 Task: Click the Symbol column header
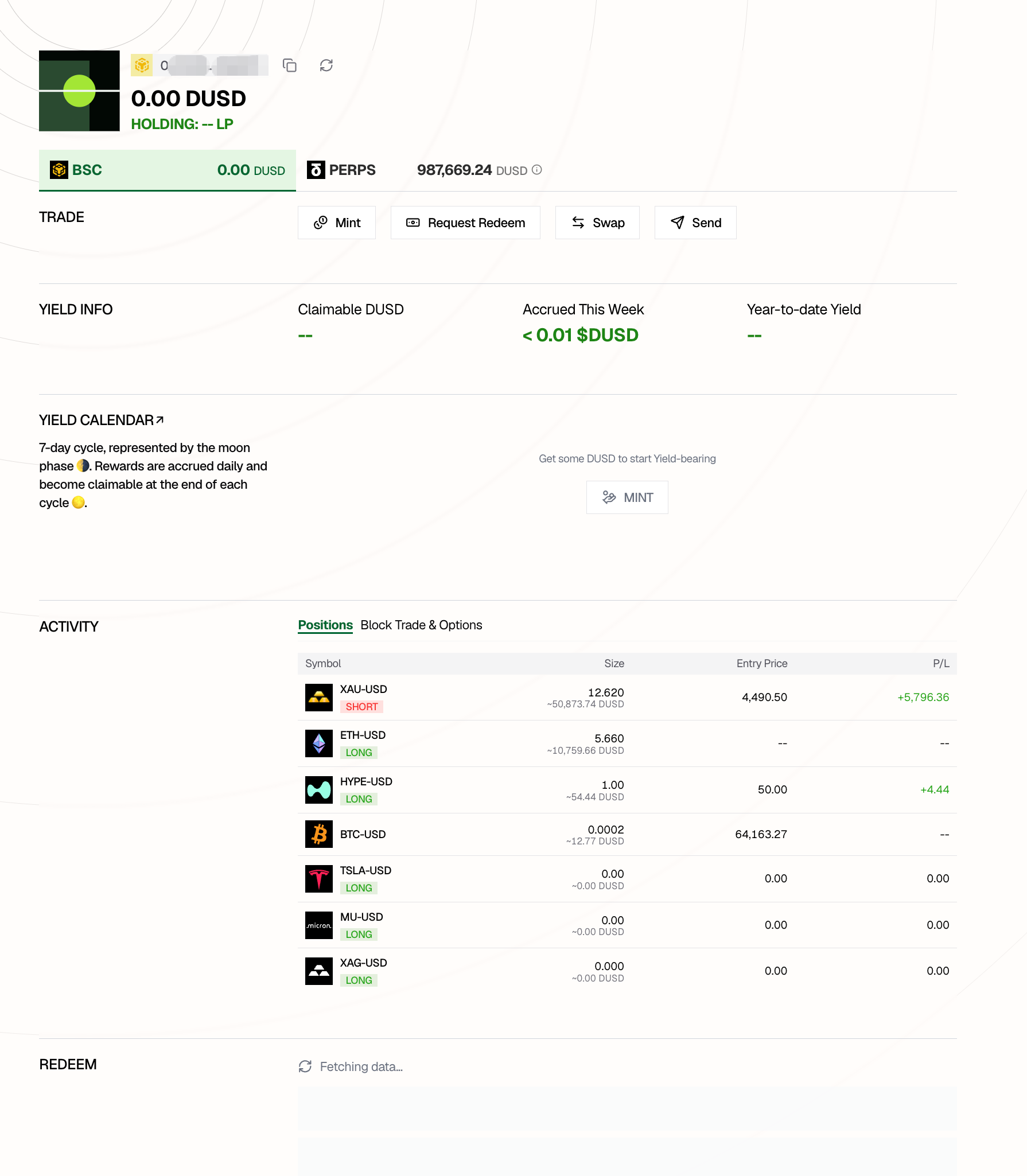pyautogui.click(x=323, y=664)
